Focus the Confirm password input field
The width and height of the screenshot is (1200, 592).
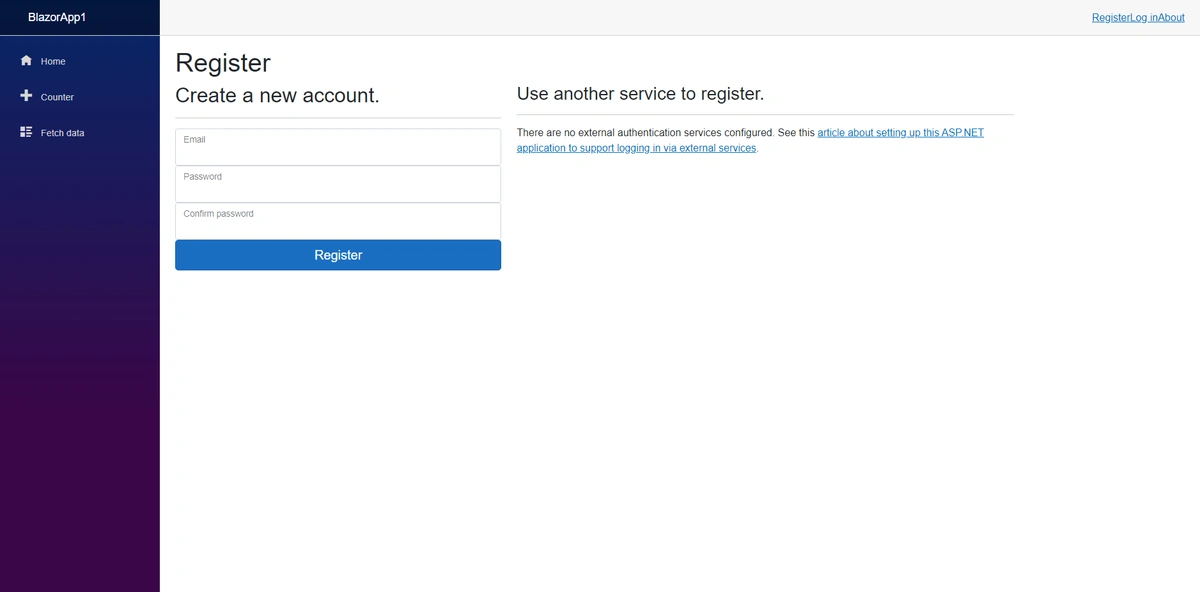(338, 221)
